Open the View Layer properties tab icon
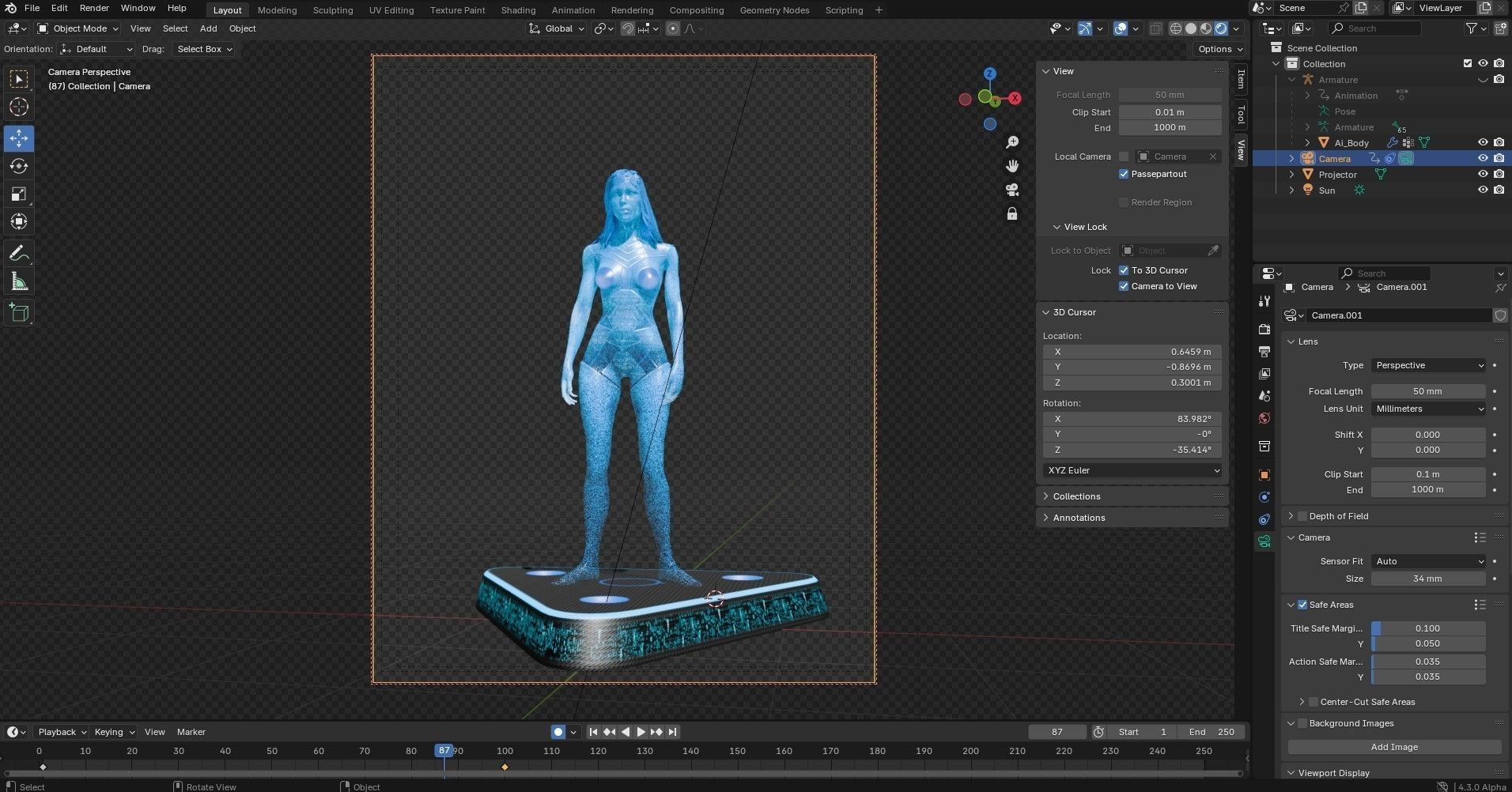1512x792 pixels. [x=1264, y=373]
